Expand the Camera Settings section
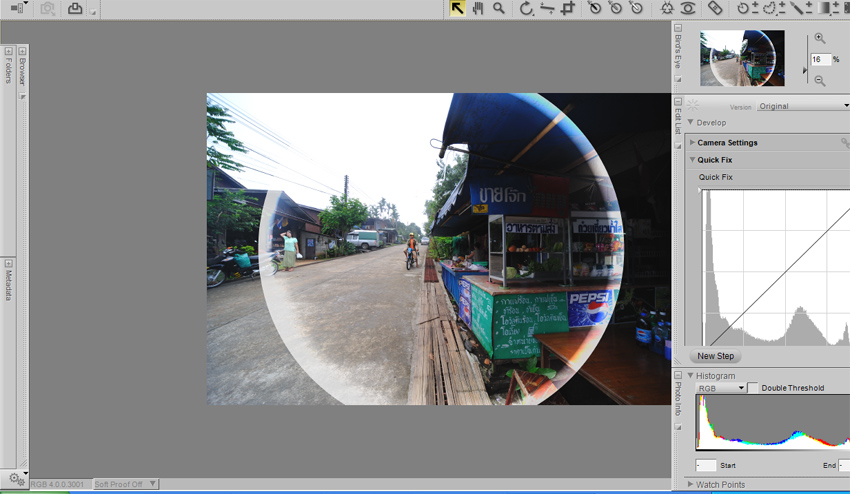This screenshot has width=850, height=494. (x=692, y=143)
